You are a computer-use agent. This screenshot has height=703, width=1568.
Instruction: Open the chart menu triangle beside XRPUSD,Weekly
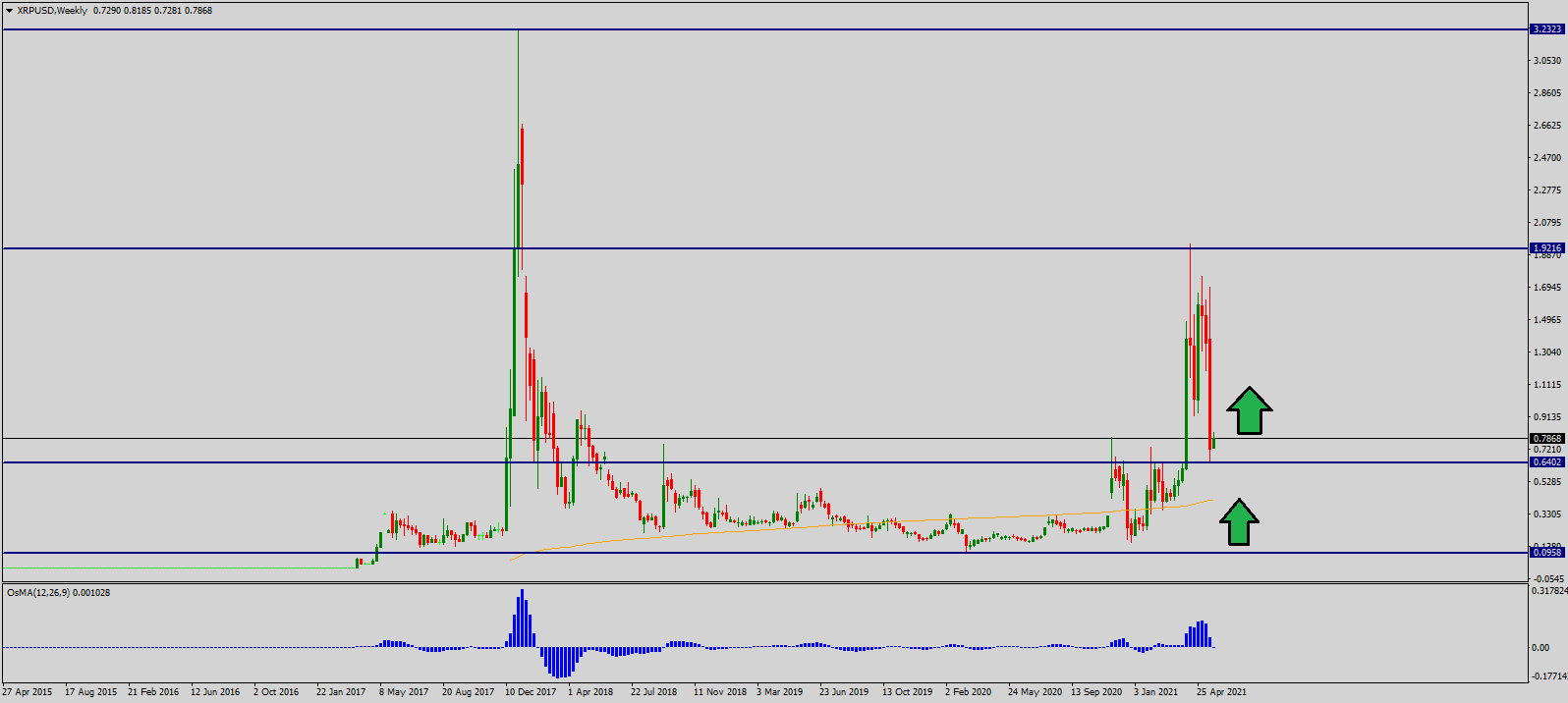click(9, 11)
